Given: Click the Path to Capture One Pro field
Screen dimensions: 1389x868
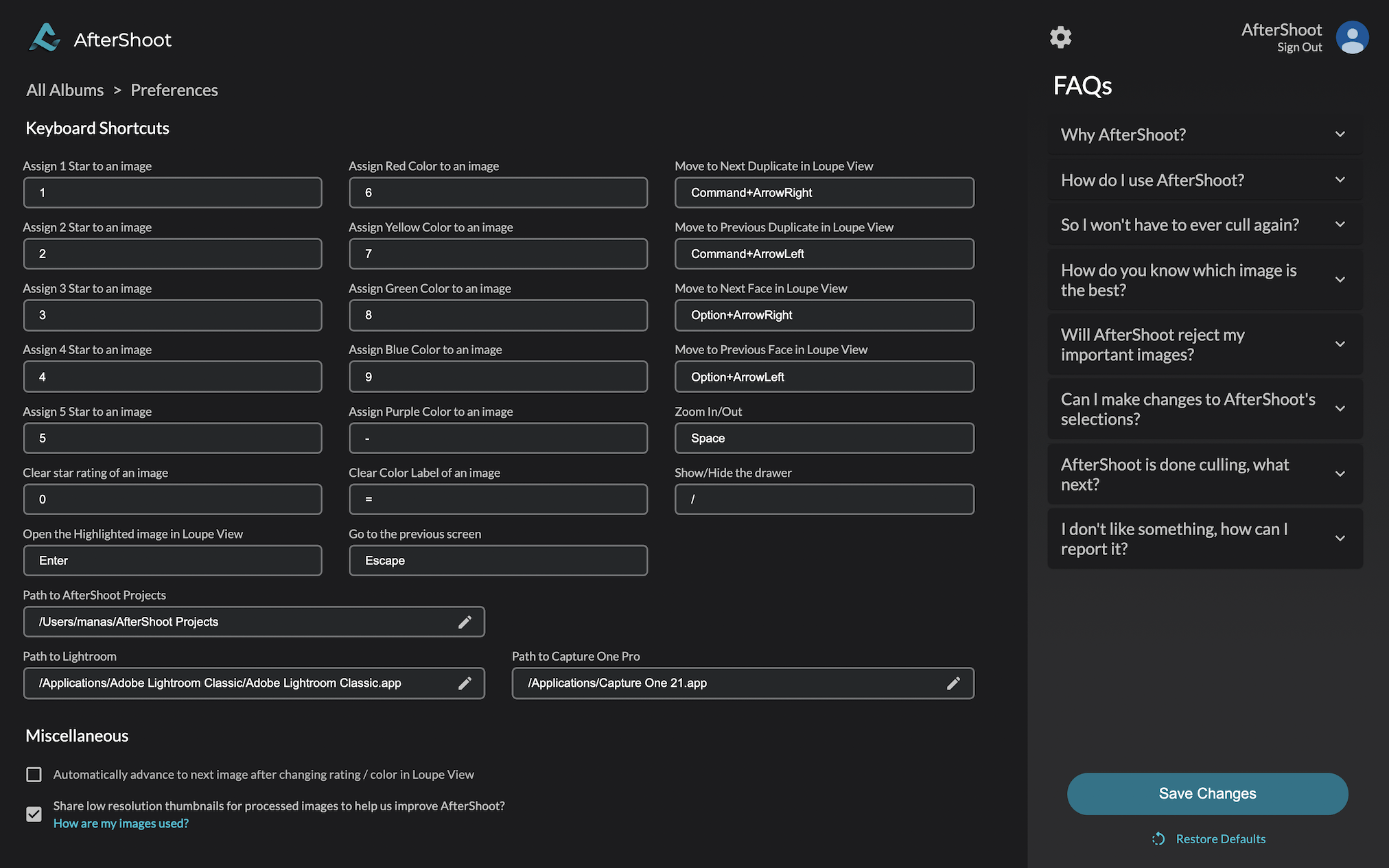Looking at the screenshot, I should click(x=743, y=683).
